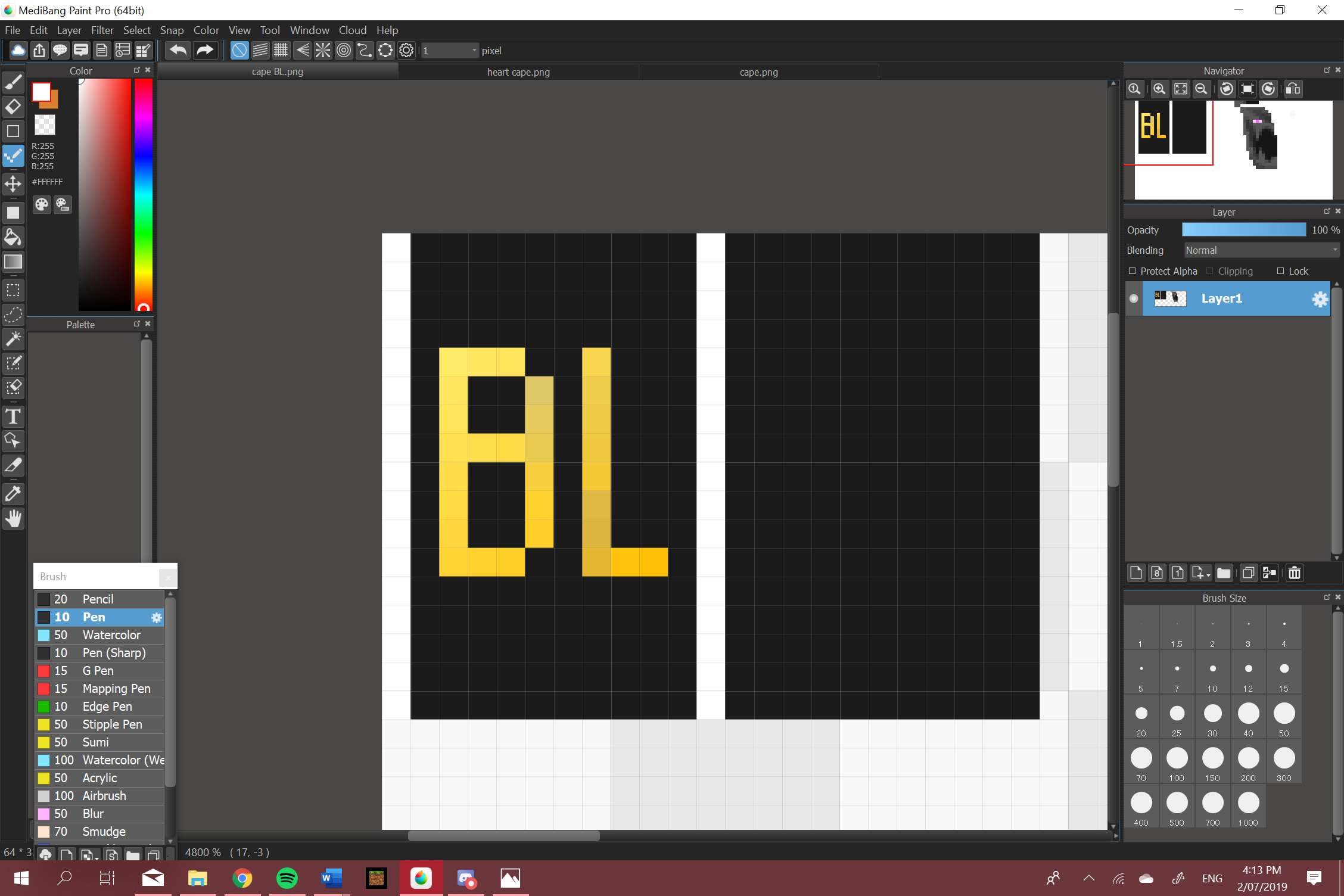The height and width of the screenshot is (896, 1344).
Task: Add a new 8-bit layer
Action: pos(1157,573)
